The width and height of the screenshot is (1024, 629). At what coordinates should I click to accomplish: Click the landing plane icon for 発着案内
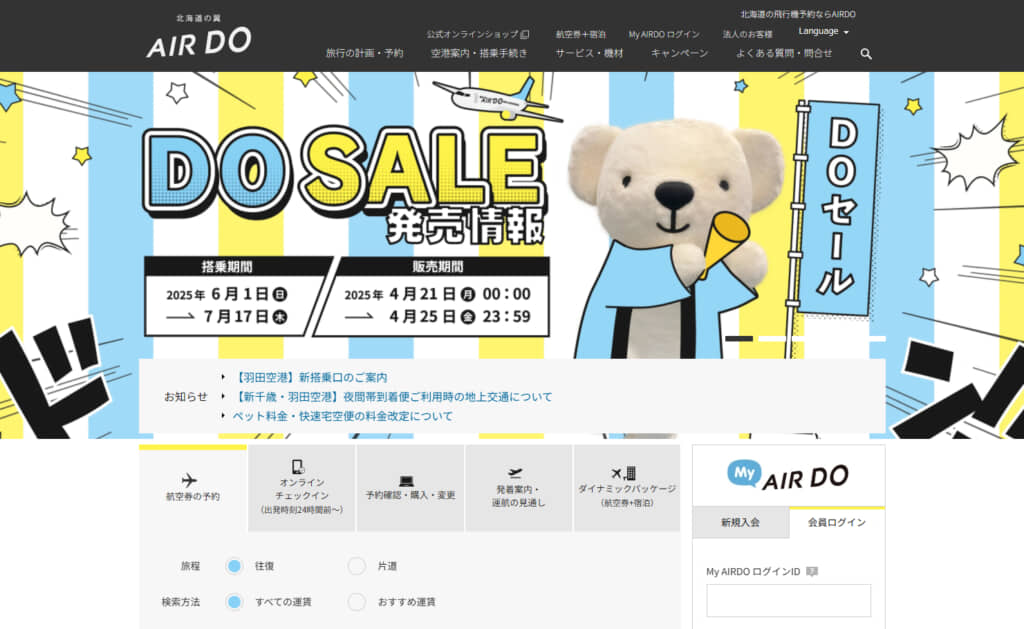pyautogui.click(x=515, y=473)
